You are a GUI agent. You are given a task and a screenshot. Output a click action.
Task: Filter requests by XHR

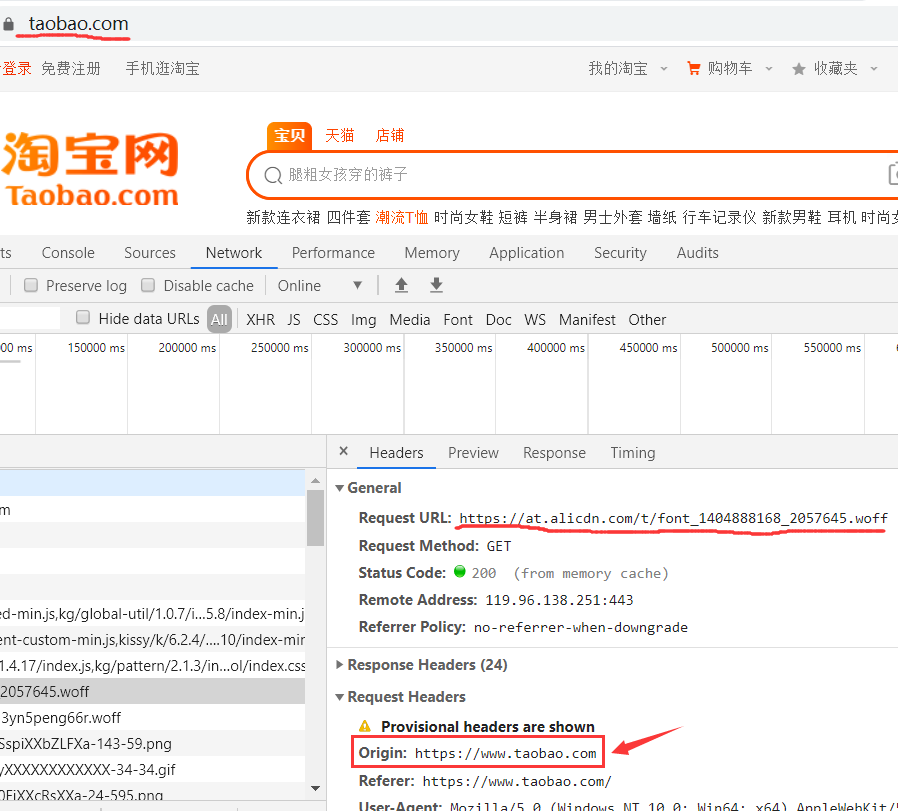pos(261,320)
